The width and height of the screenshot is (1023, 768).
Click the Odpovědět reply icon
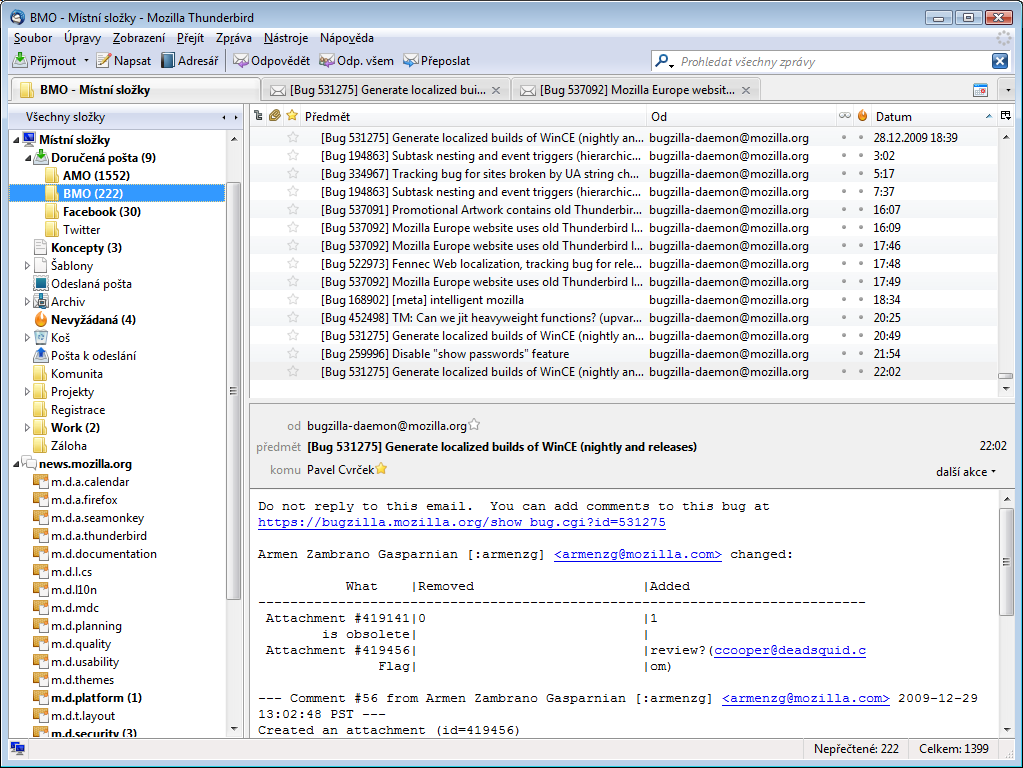(x=241, y=61)
